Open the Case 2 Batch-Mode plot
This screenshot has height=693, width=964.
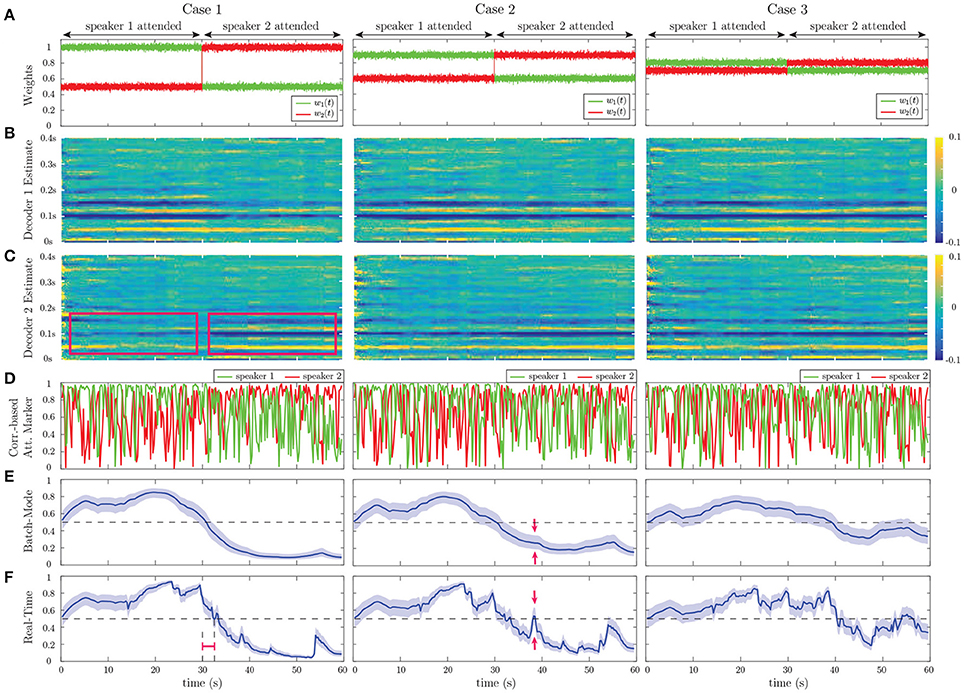(494, 521)
